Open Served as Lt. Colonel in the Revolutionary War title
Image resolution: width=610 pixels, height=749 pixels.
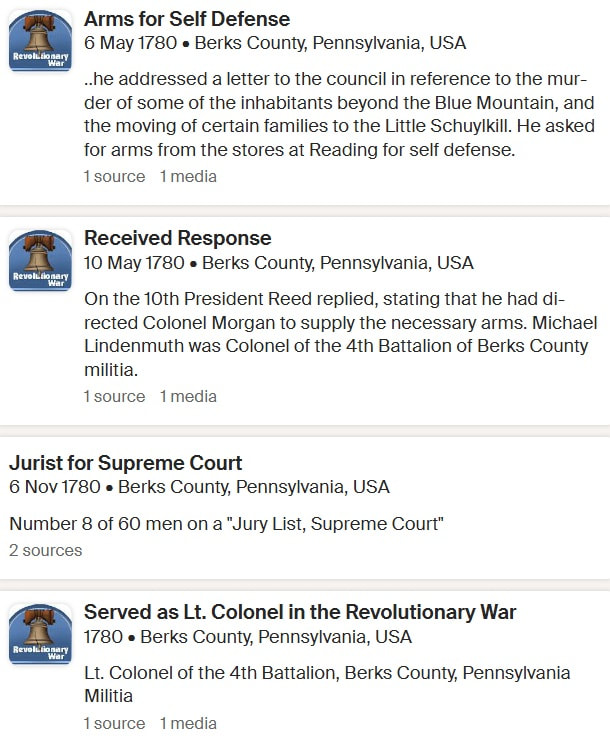click(300, 612)
